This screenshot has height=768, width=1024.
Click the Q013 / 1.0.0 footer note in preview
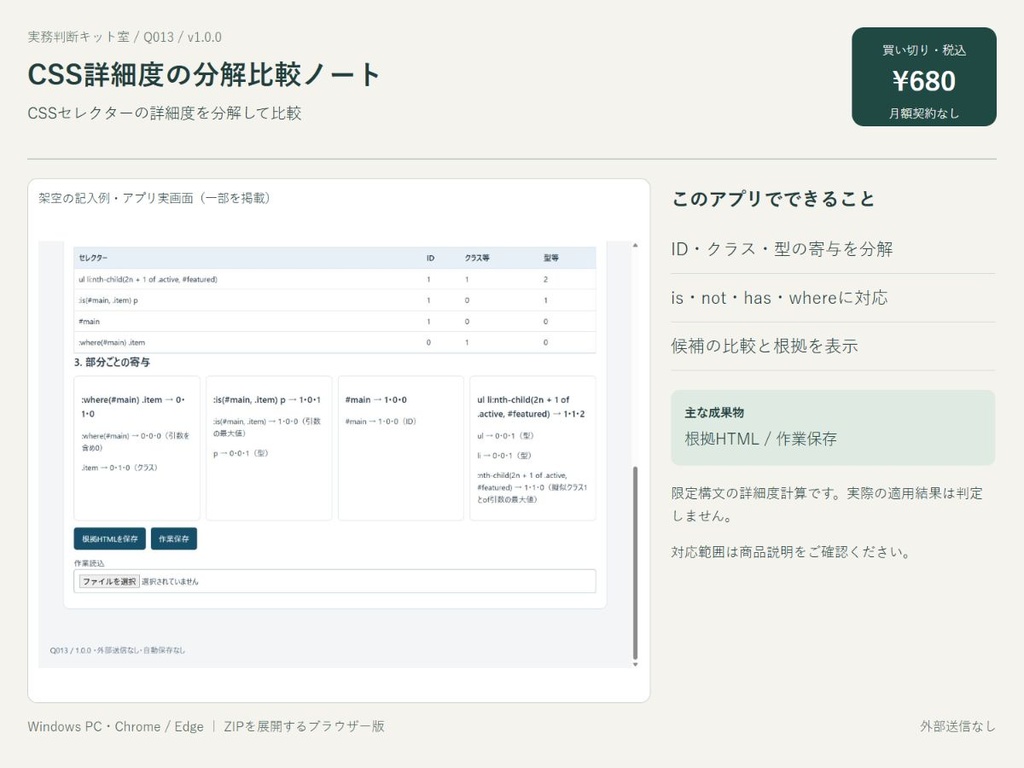[118, 650]
